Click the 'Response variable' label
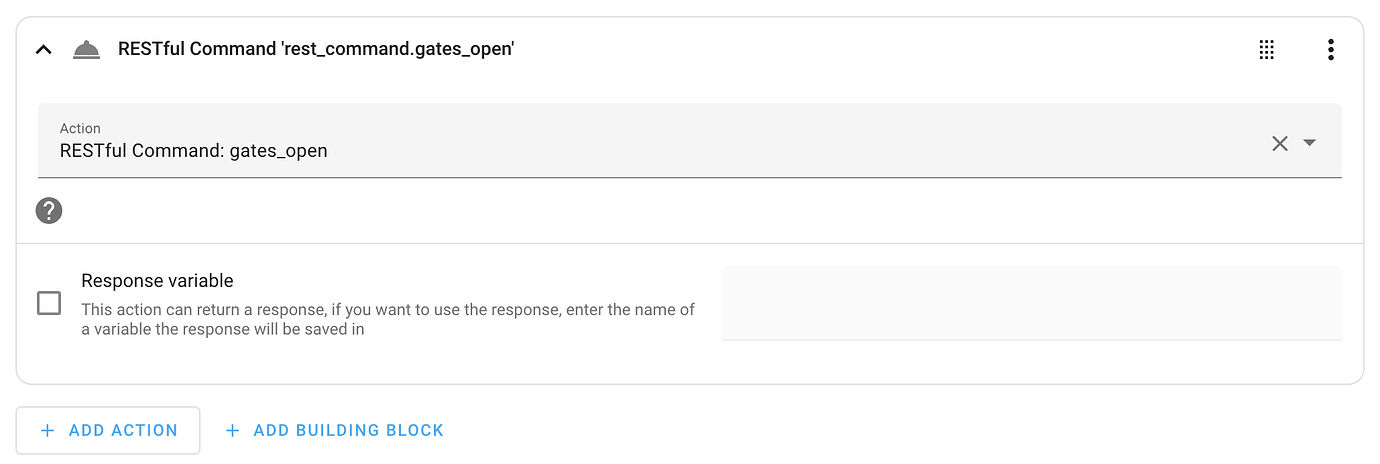Viewport: 1380px width, 464px height. (x=157, y=281)
